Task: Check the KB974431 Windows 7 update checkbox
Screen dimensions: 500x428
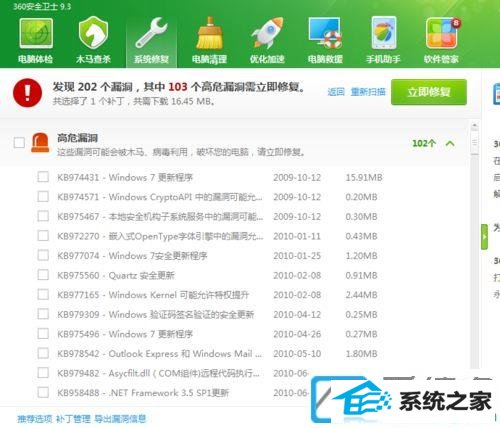Action: (43, 177)
